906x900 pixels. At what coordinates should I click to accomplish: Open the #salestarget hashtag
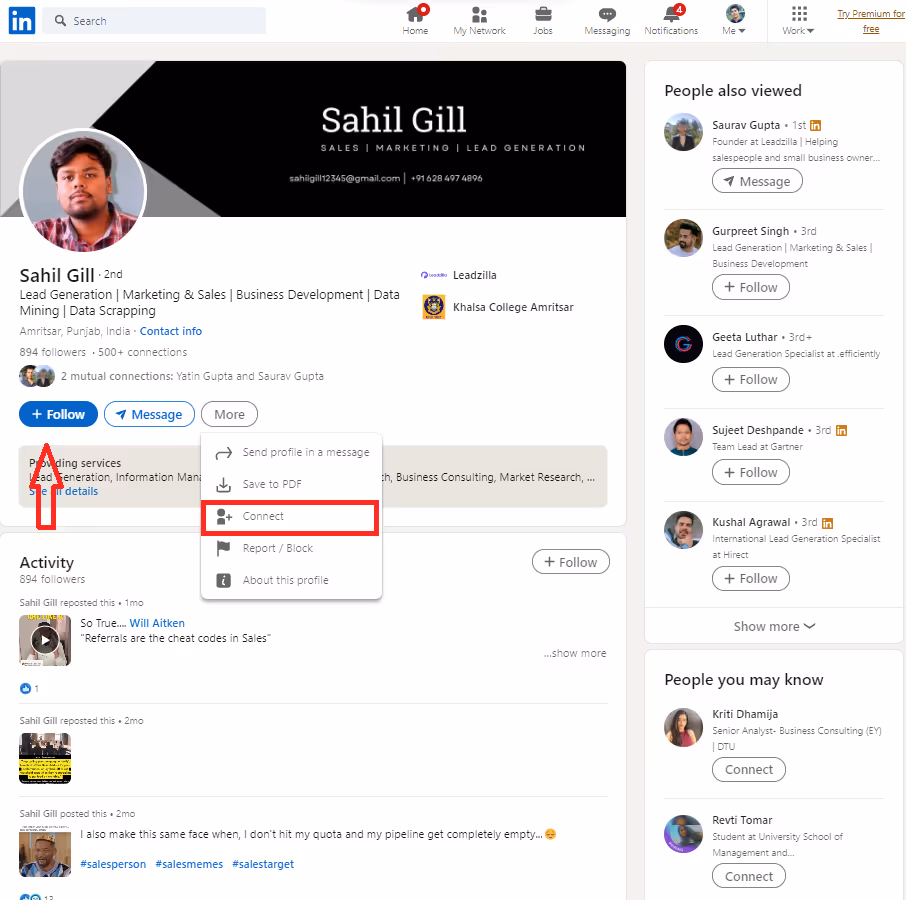click(263, 864)
